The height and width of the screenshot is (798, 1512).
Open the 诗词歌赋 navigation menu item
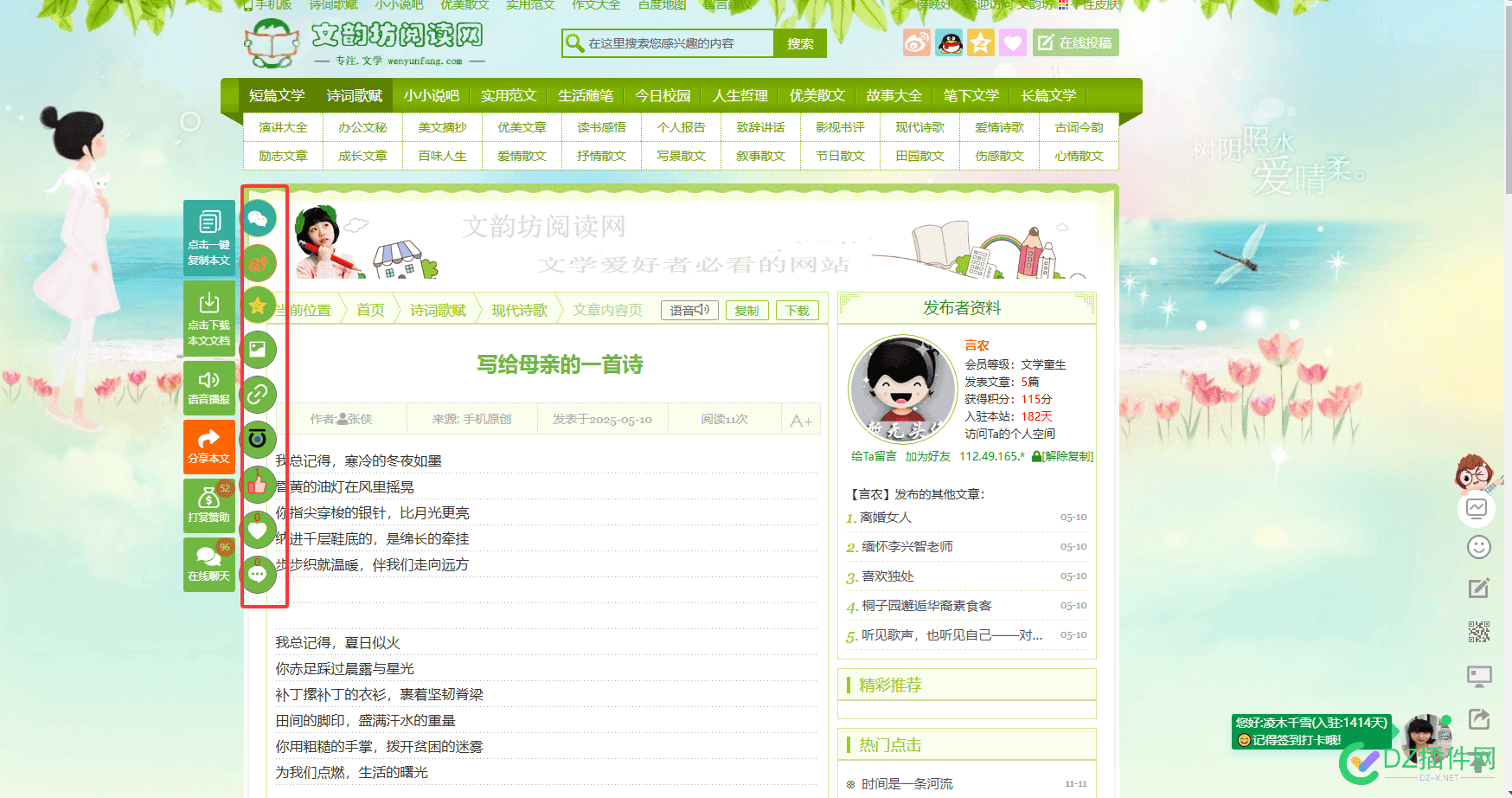pyautogui.click(x=354, y=95)
